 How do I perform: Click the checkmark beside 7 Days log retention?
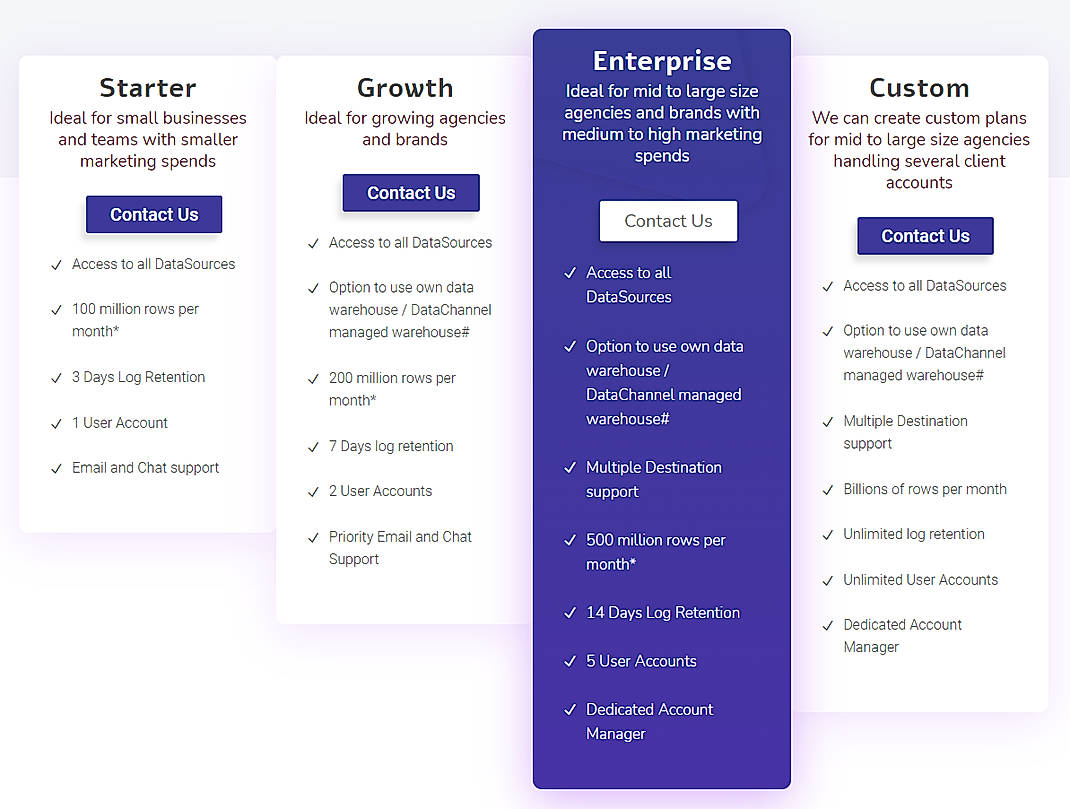[313, 446]
